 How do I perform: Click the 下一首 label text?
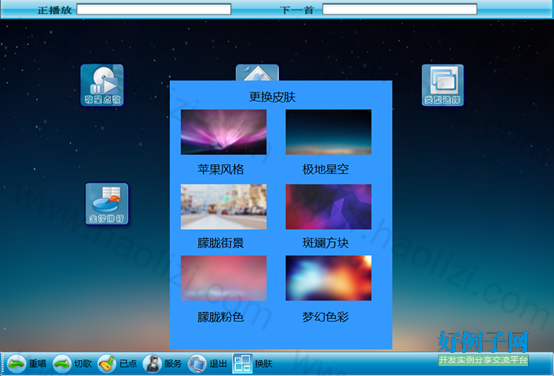297,10
